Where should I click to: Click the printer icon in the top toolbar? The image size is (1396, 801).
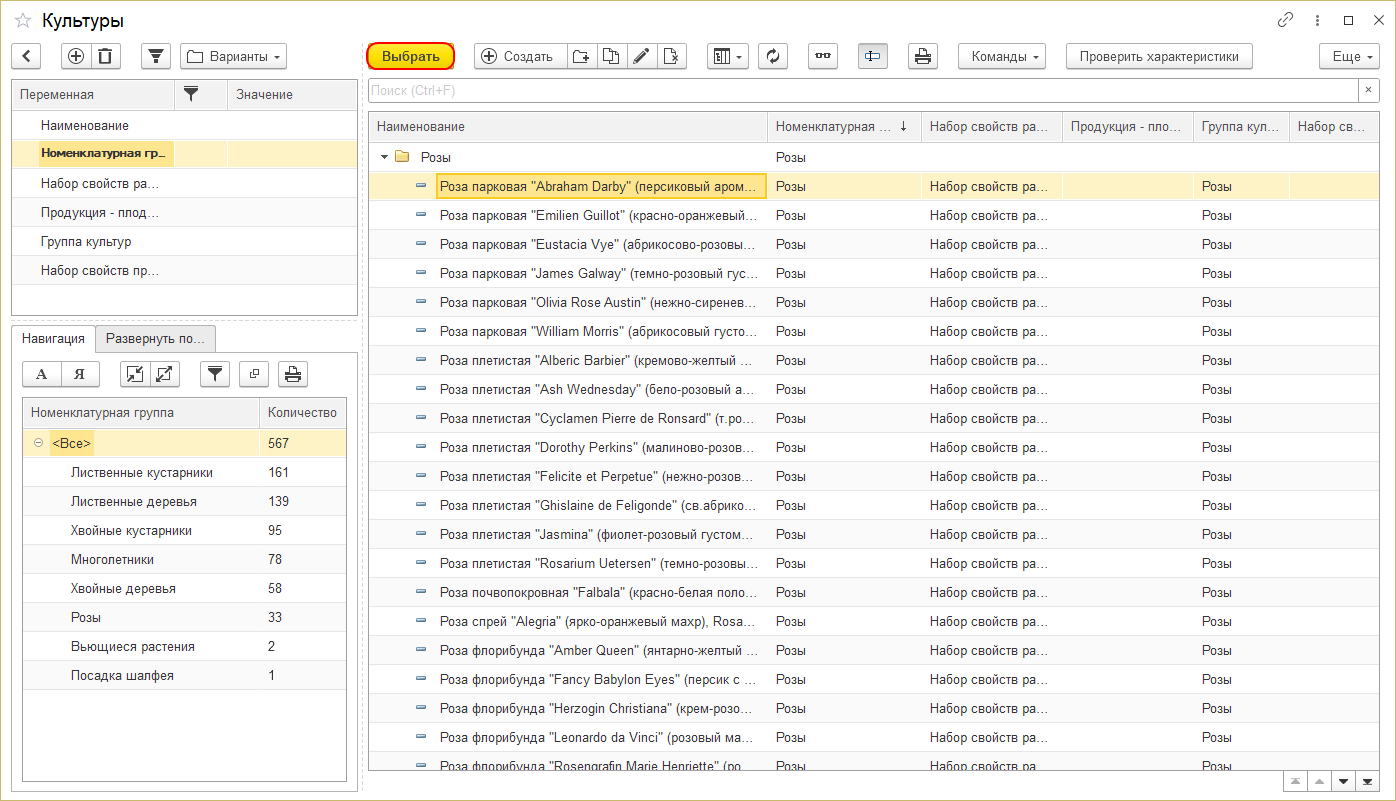tap(922, 57)
